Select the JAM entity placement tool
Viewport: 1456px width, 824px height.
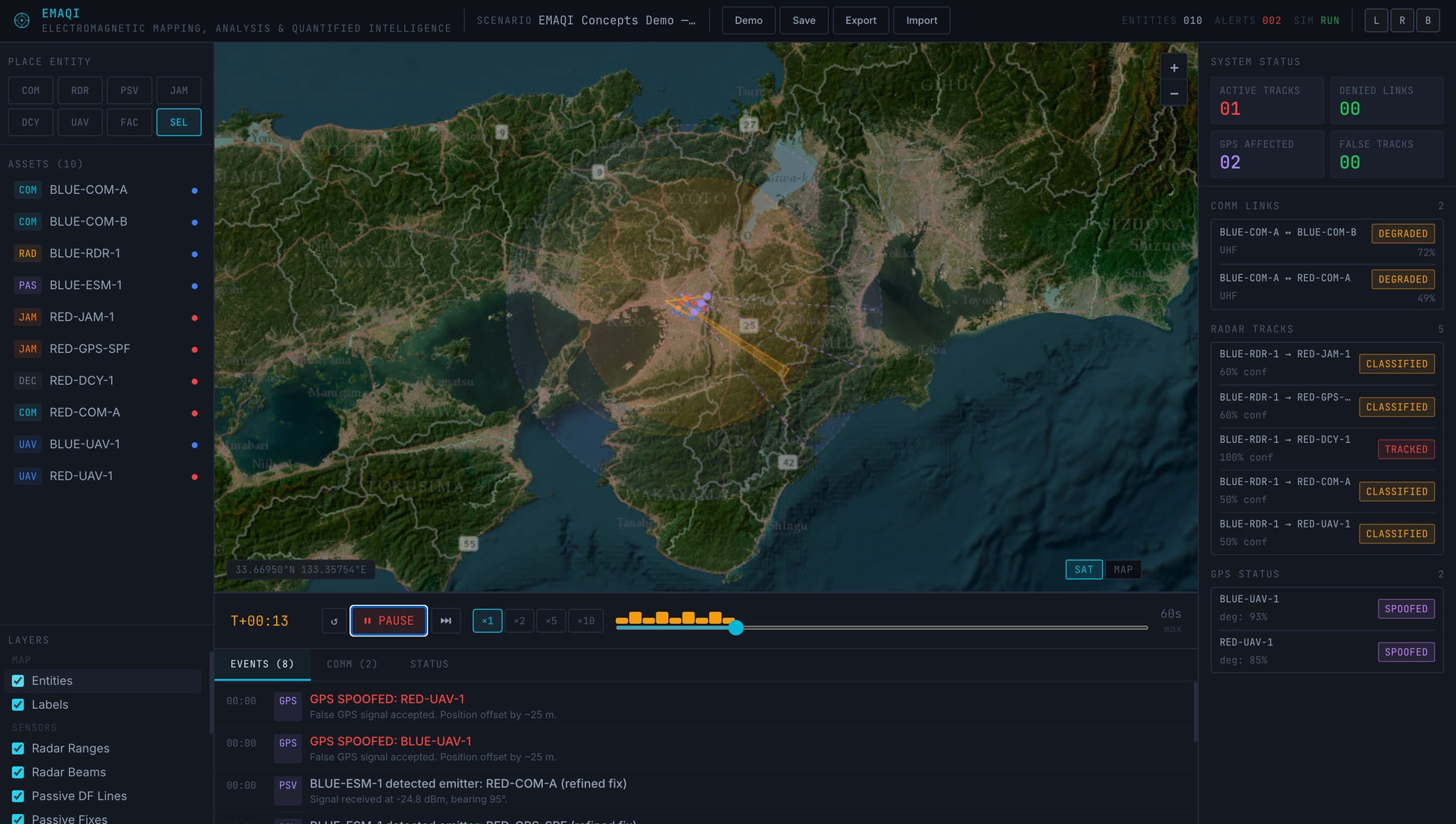(x=178, y=90)
